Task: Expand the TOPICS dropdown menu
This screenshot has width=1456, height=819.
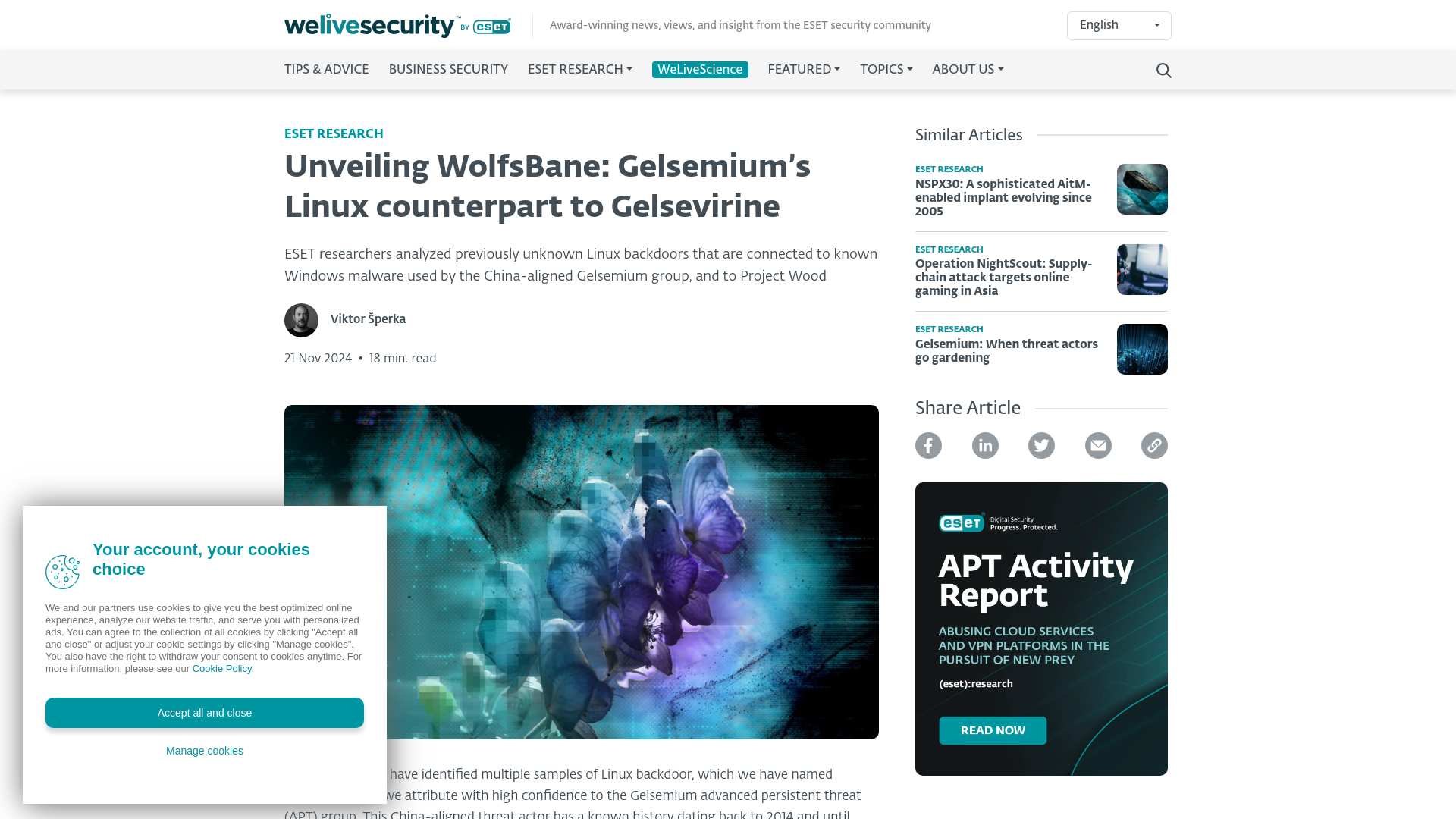Action: click(886, 70)
